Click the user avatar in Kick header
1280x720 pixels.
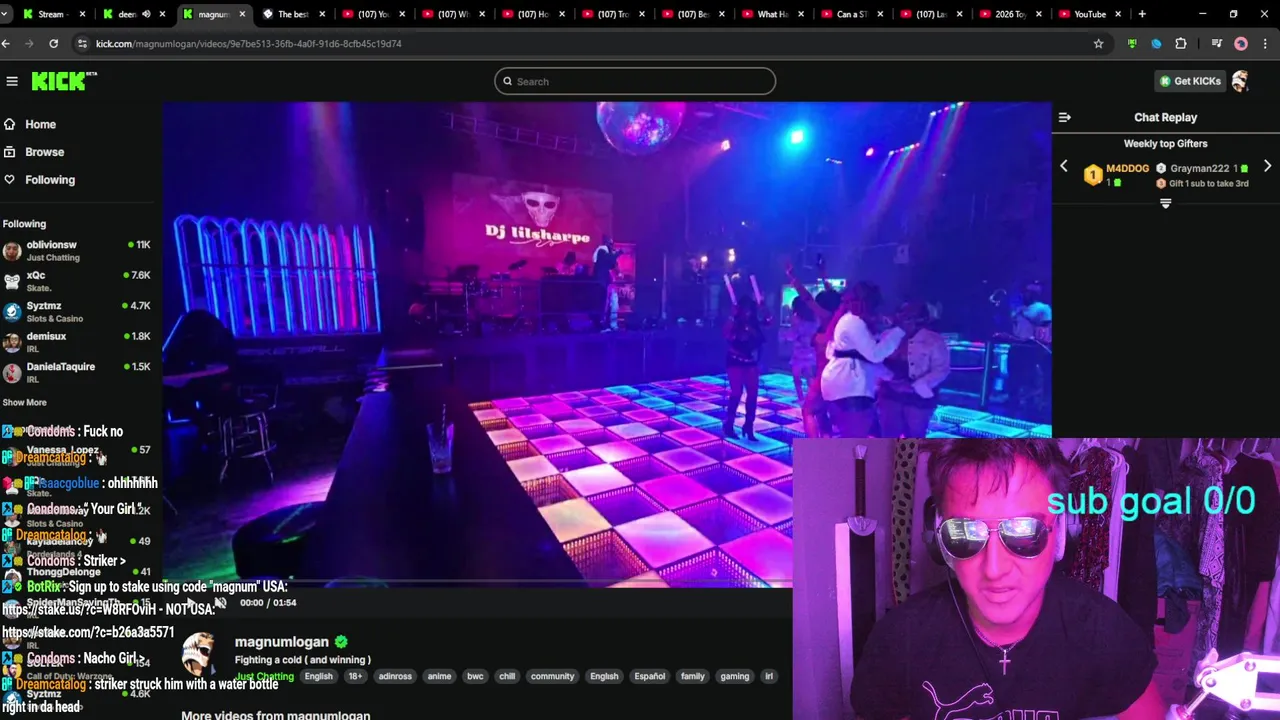1240,81
